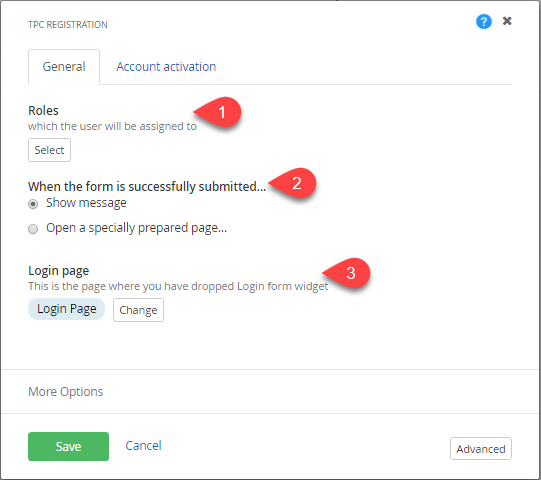The height and width of the screenshot is (480, 541).
Task: Click the red callout marker numbered 3
Action: coord(346,273)
